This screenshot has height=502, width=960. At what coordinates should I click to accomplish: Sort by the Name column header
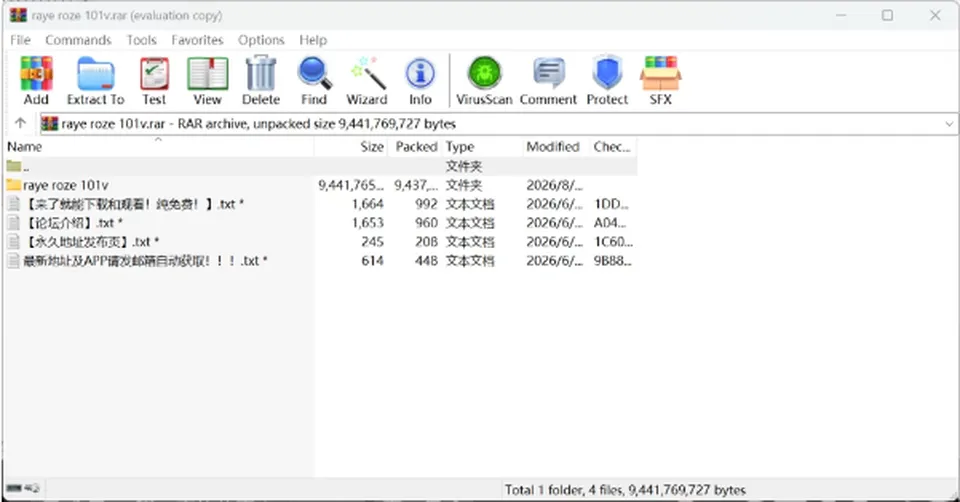point(159,147)
